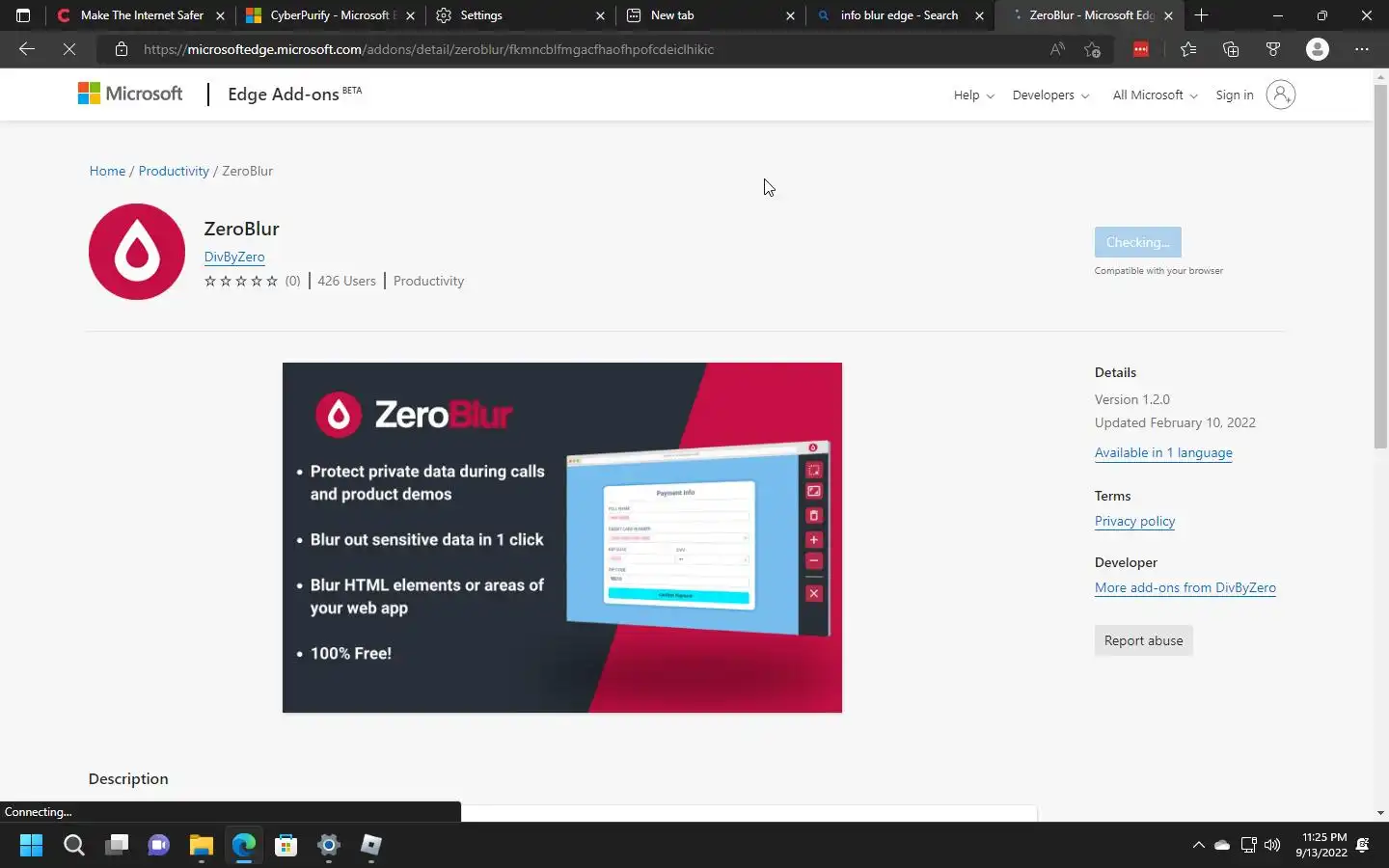The height and width of the screenshot is (868, 1389).
Task: Expand the Help dropdown
Action: (x=973, y=95)
